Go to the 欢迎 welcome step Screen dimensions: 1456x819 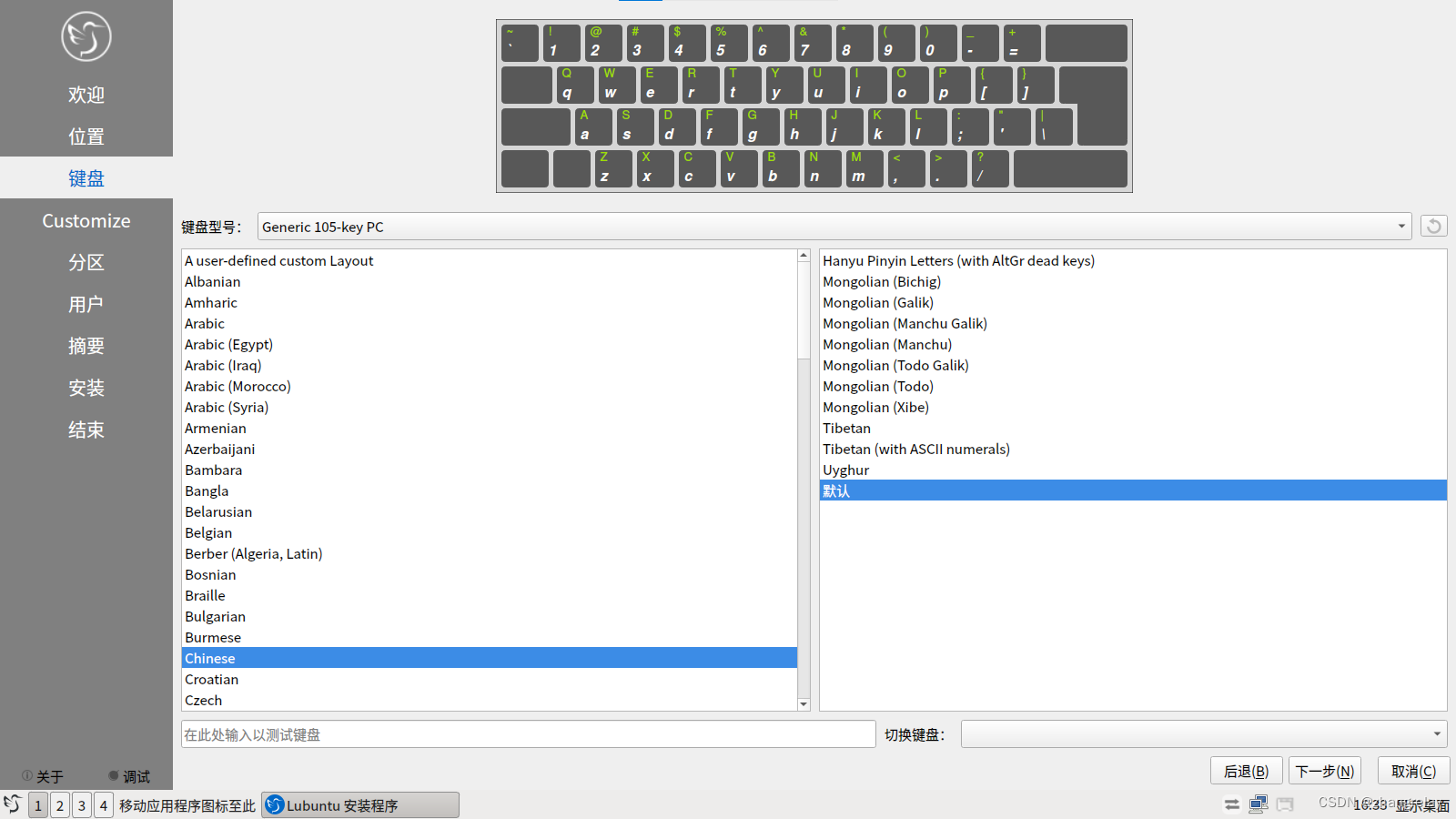[x=86, y=95]
